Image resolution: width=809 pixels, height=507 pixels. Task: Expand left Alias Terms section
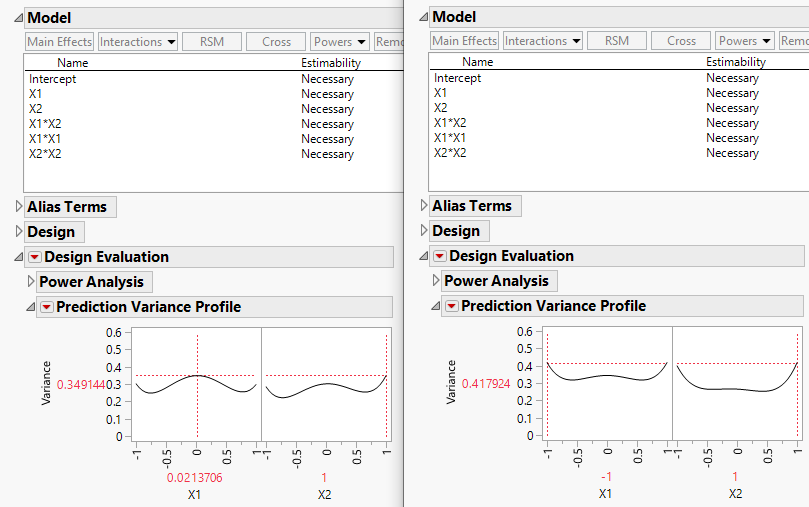tap(19, 207)
